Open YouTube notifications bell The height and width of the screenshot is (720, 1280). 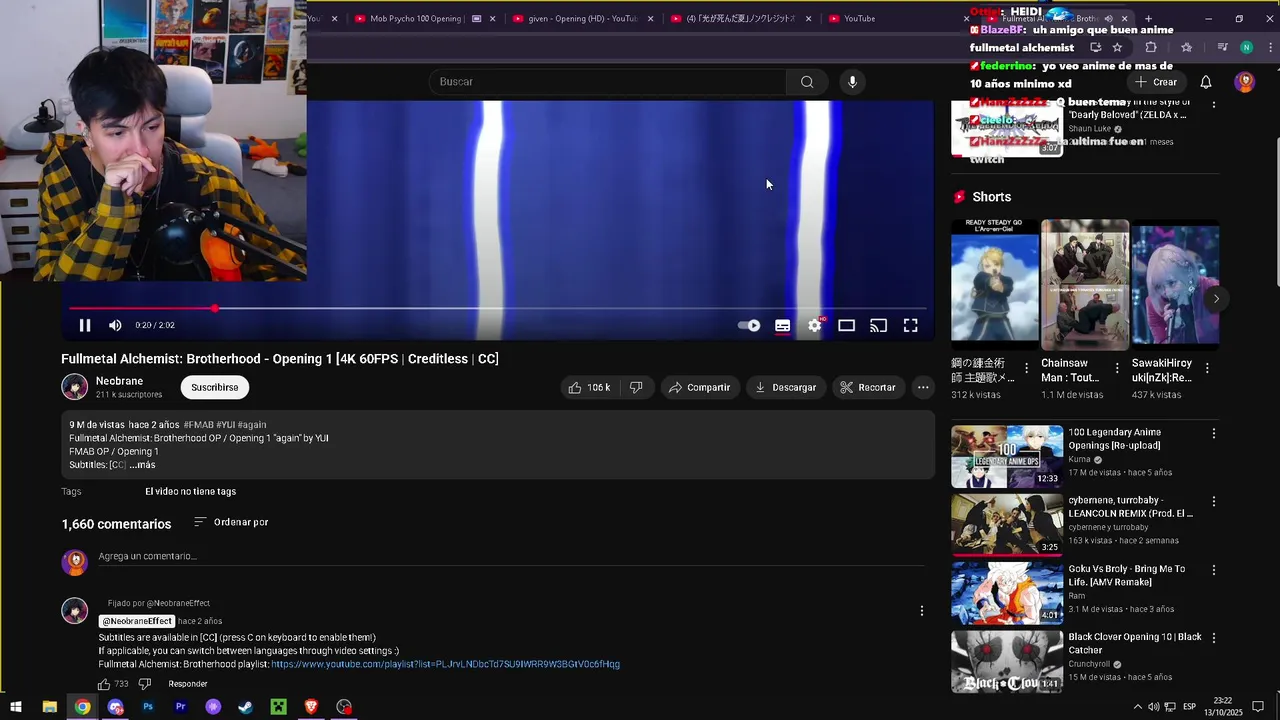pos(1206,82)
